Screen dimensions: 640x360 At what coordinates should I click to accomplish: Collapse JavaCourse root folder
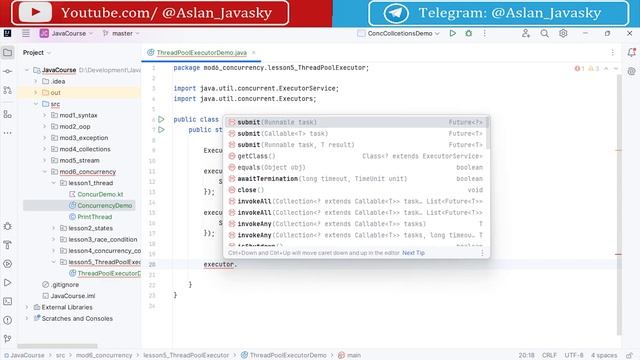[27, 70]
